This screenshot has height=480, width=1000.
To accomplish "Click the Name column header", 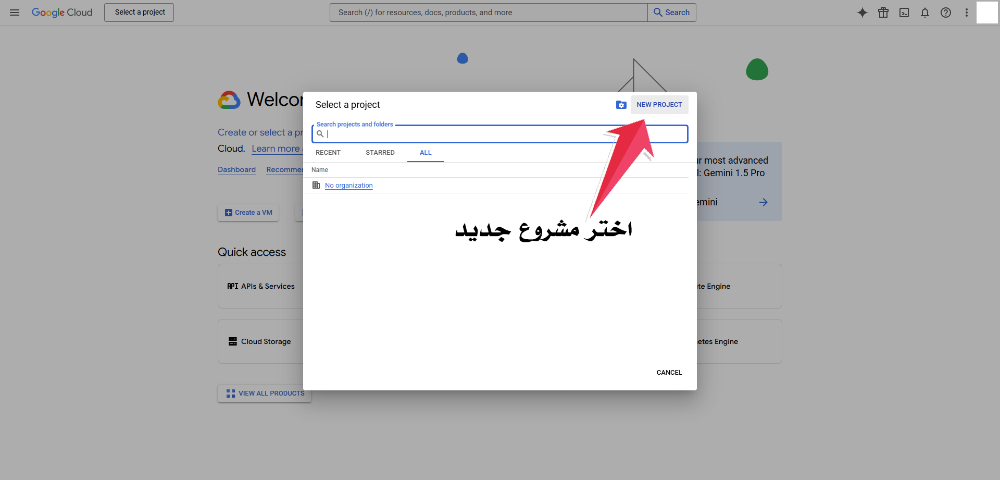I will pyautogui.click(x=320, y=170).
